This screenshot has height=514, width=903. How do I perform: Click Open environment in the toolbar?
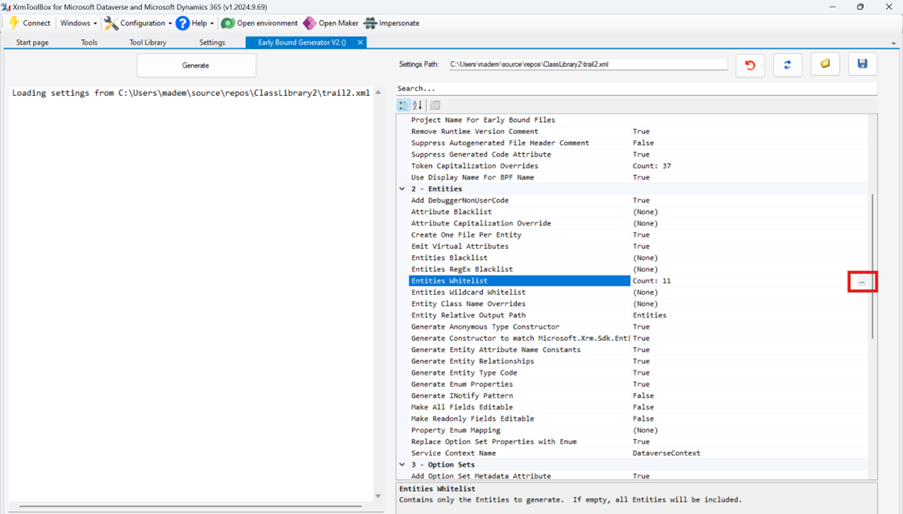click(x=259, y=23)
